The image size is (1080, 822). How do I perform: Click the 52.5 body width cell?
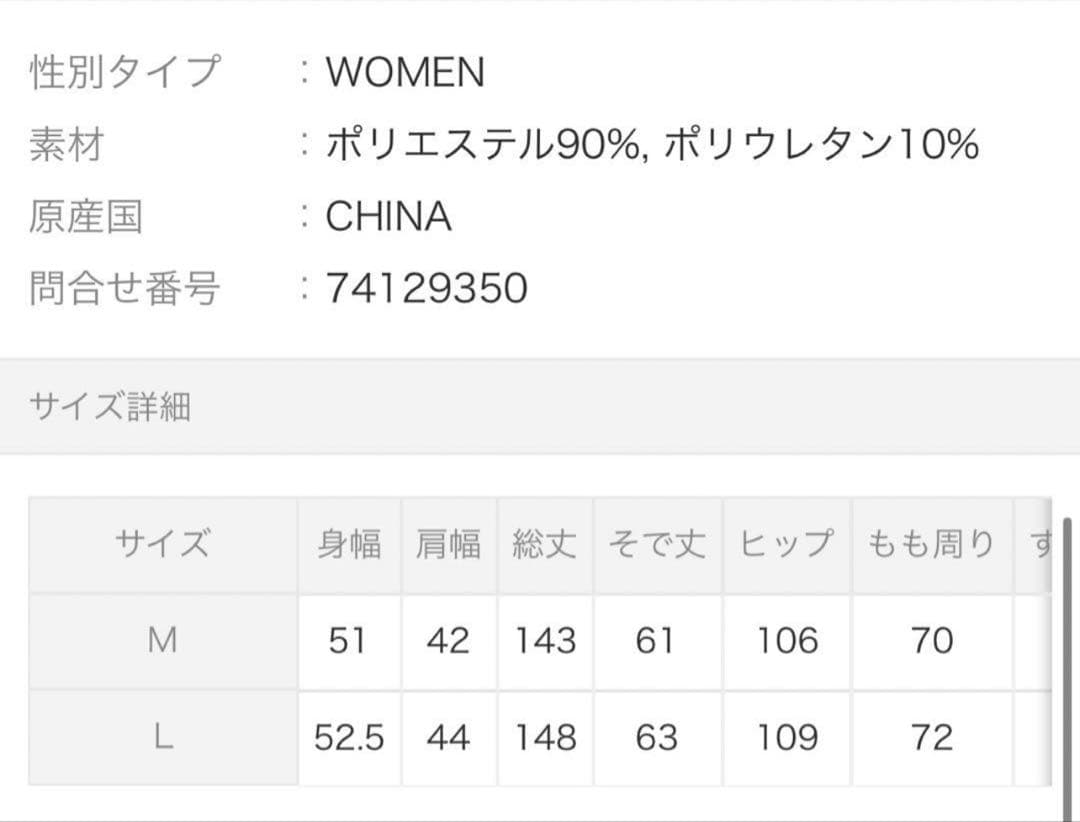click(x=349, y=738)
